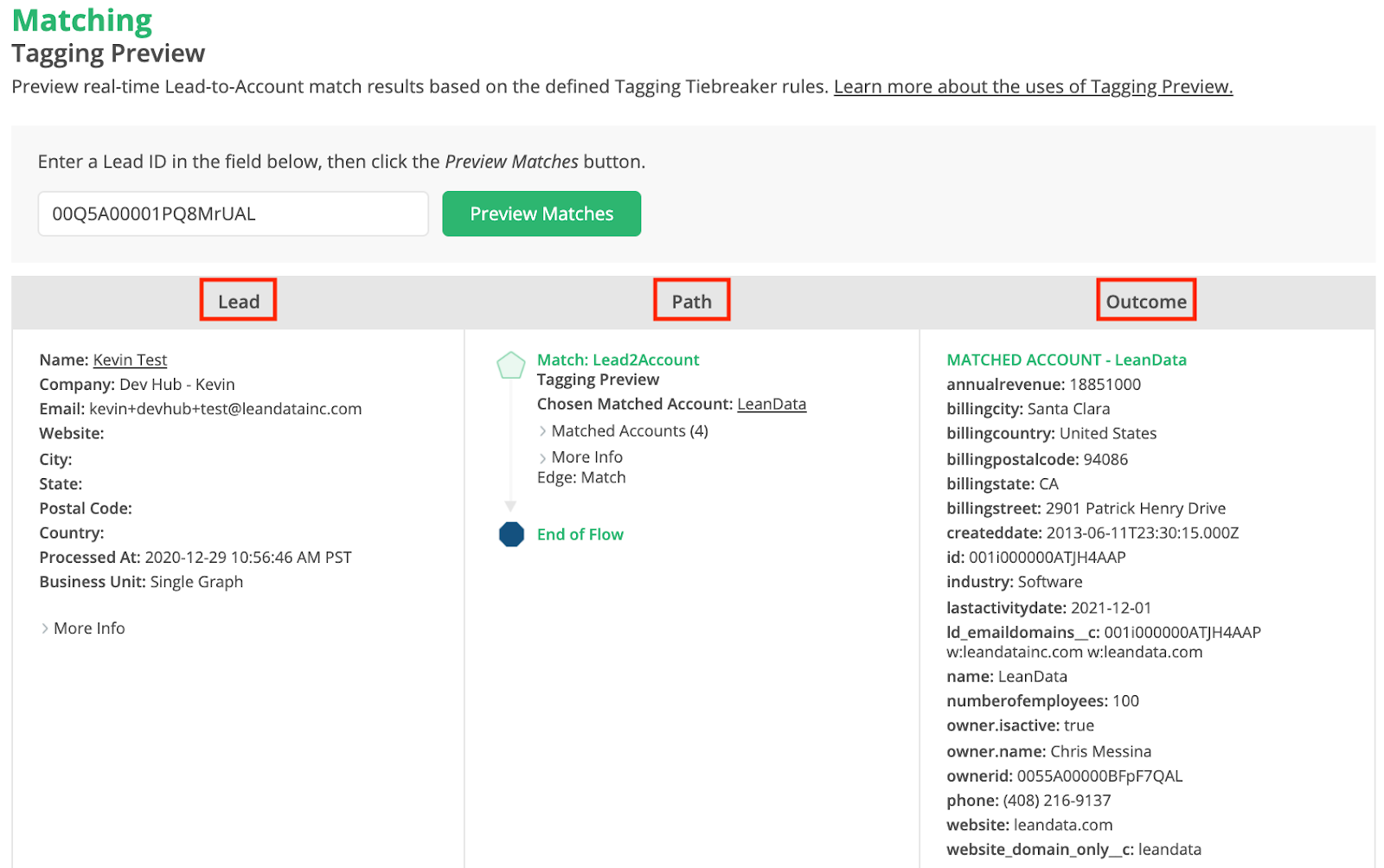The width and height of the screenshot is (1384, 868).
Task: Click the Outcome column header
Action: (x=1146, y=301)
